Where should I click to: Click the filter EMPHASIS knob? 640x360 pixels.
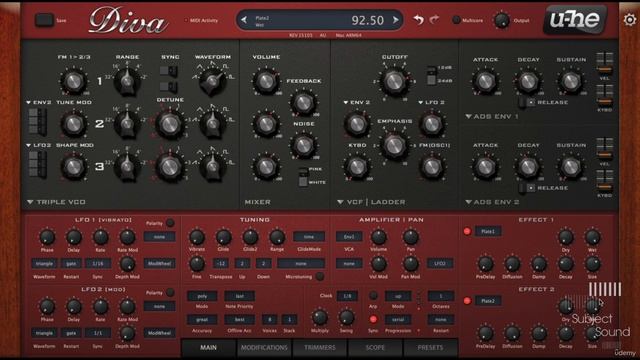pyautogui.click(x=394, y=145)
